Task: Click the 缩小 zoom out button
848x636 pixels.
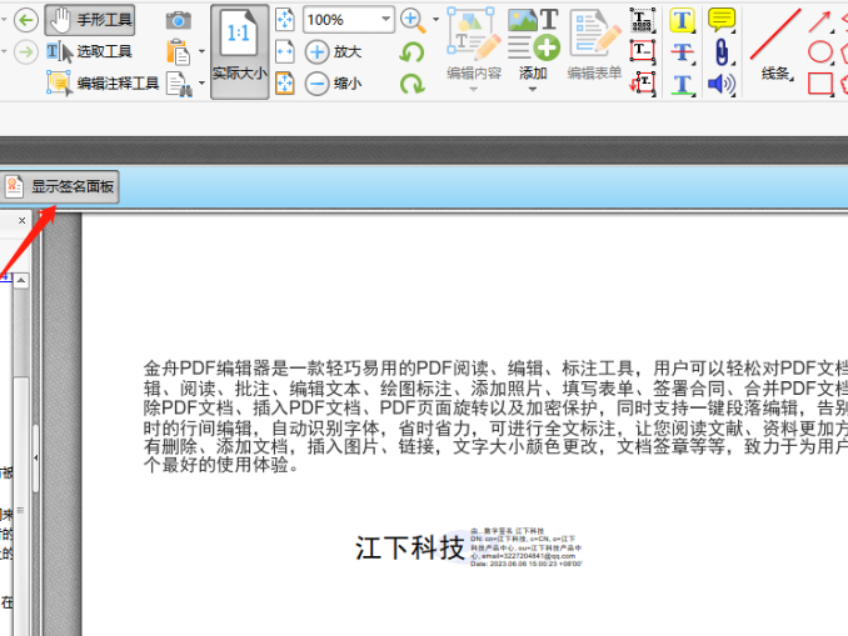Action: tap(333, 83)
